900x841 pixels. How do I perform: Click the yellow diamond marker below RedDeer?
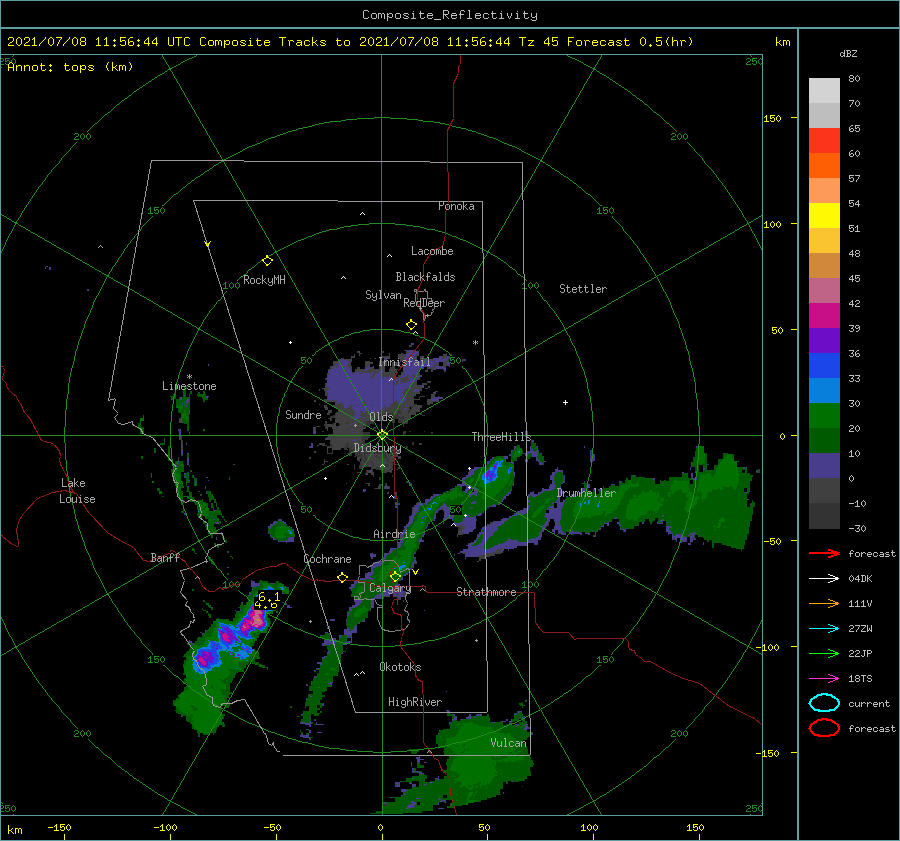(x=411, y=325)
